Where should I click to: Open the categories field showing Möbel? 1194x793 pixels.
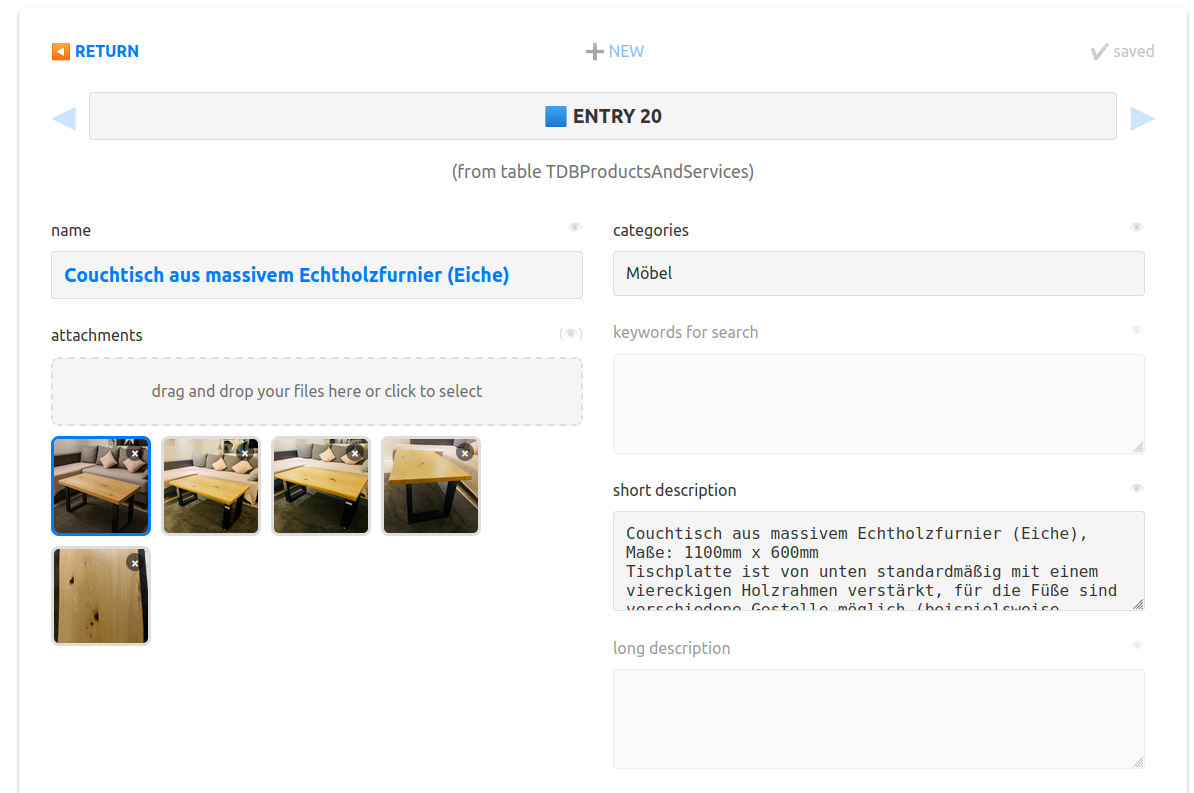point(878,273)
